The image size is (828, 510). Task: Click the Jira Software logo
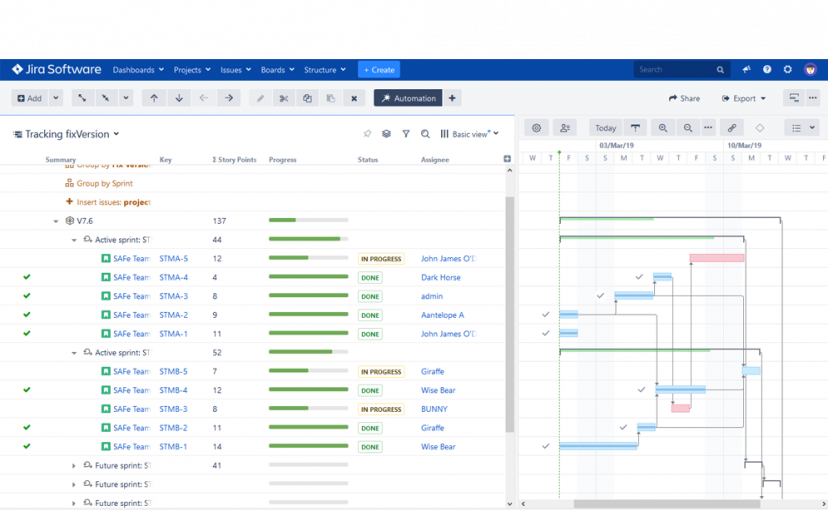coord(57,69)
